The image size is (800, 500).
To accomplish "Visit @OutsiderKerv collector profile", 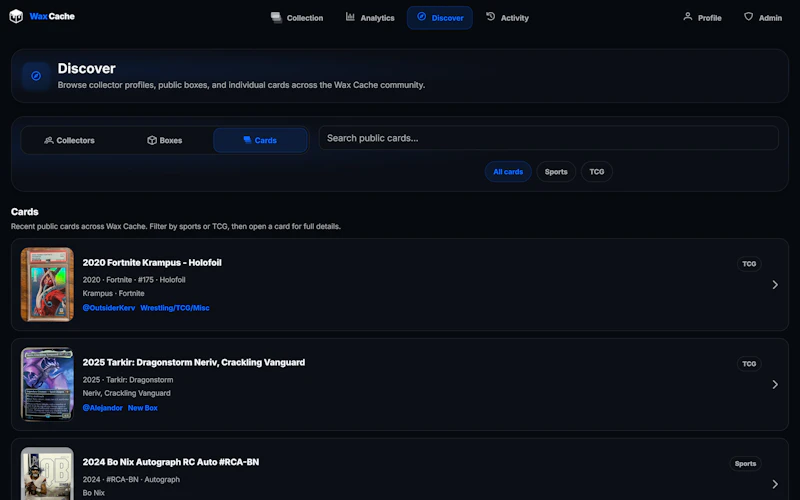I will click(x=109, y=308).
